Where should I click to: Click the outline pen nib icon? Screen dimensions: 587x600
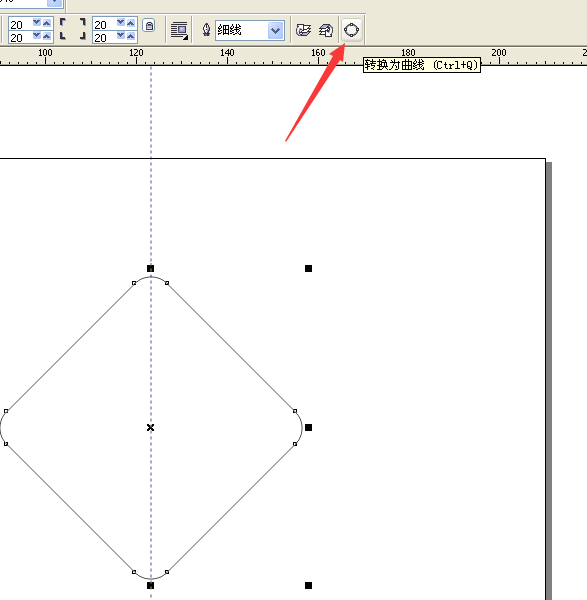click(x=206, y=30)
